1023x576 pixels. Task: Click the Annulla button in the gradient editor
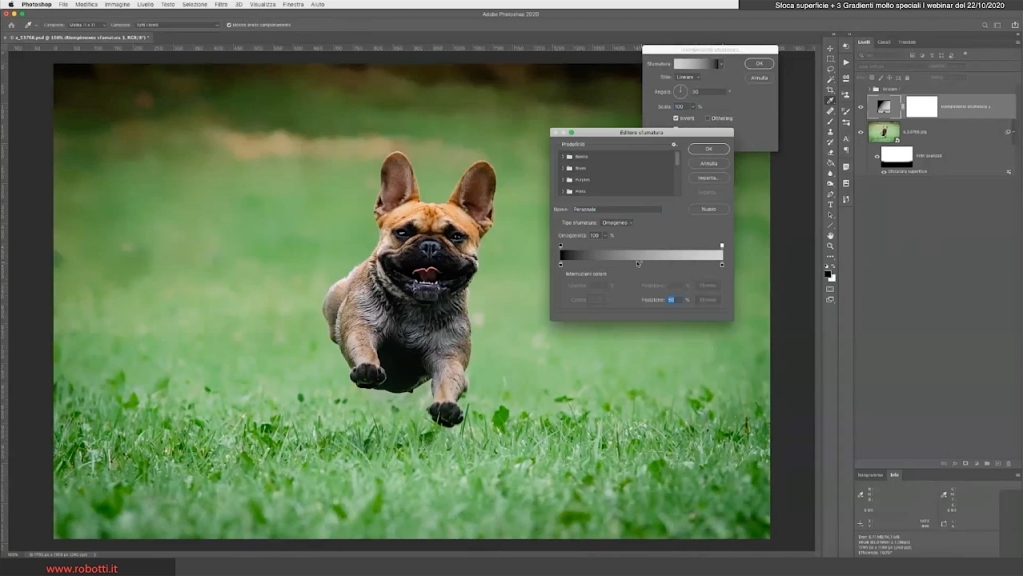click(x=708, y=162)
